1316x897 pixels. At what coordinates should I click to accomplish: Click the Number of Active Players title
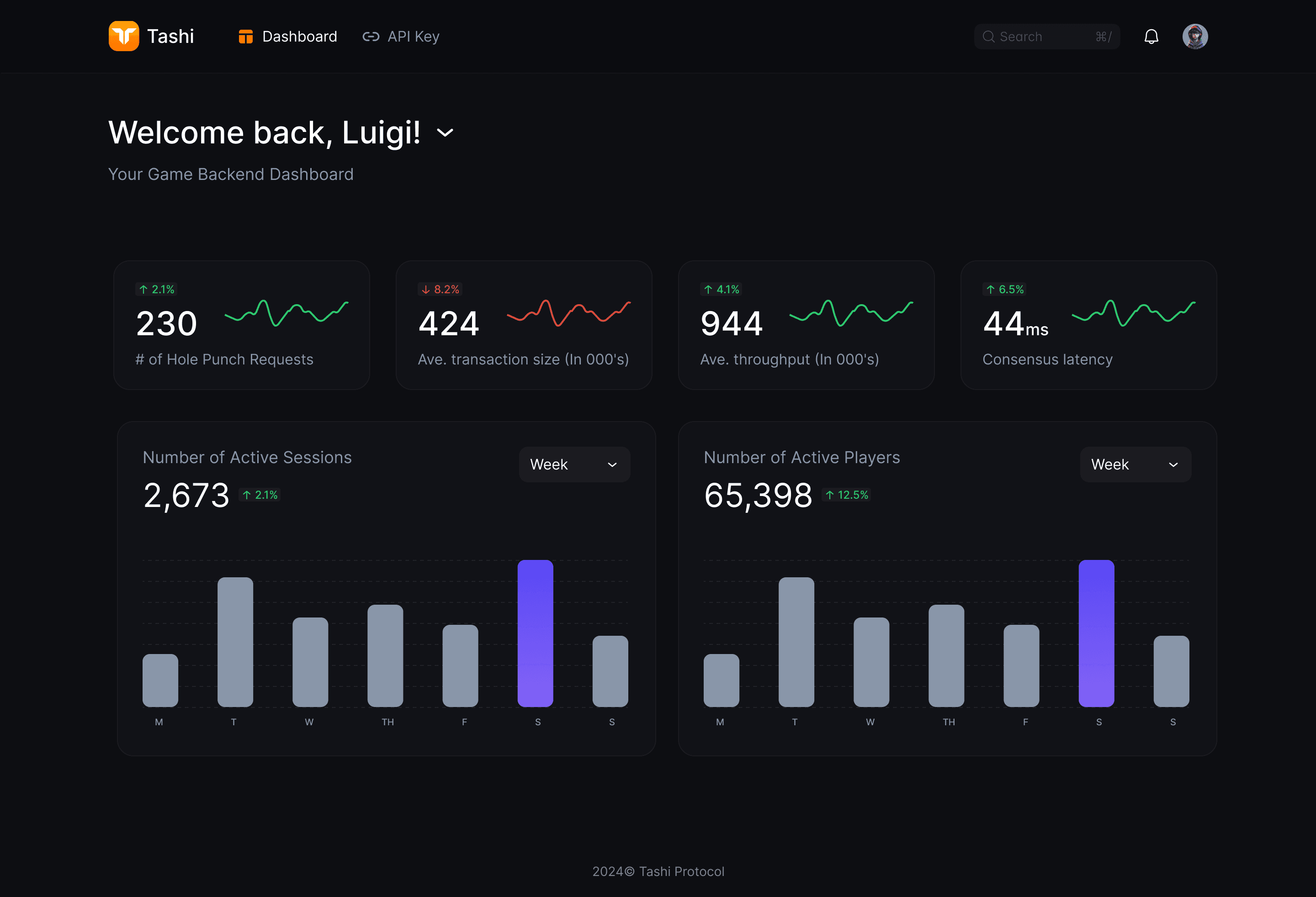click(802, 457)
